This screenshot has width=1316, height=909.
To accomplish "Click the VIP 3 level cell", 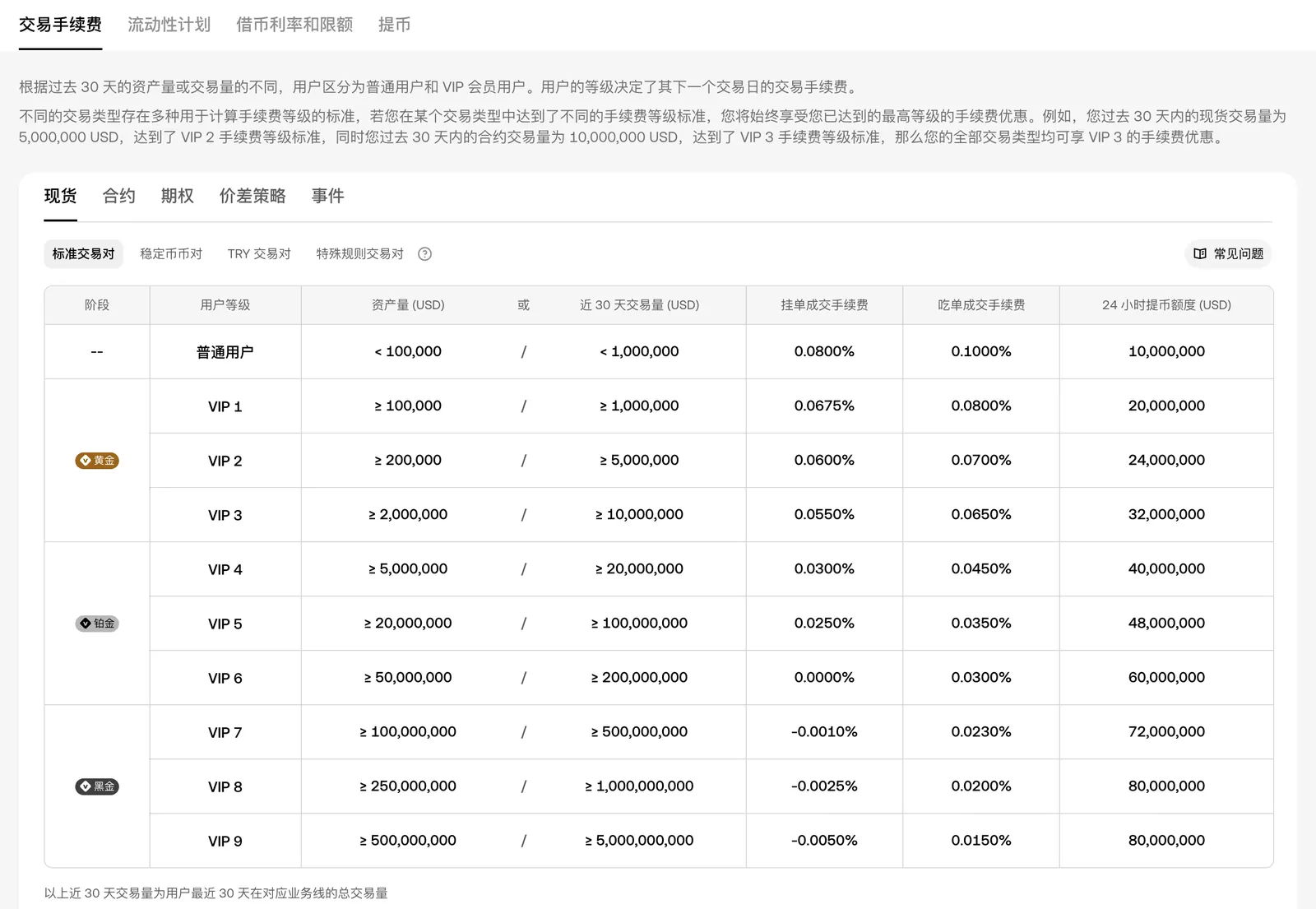I will point(225,515).
